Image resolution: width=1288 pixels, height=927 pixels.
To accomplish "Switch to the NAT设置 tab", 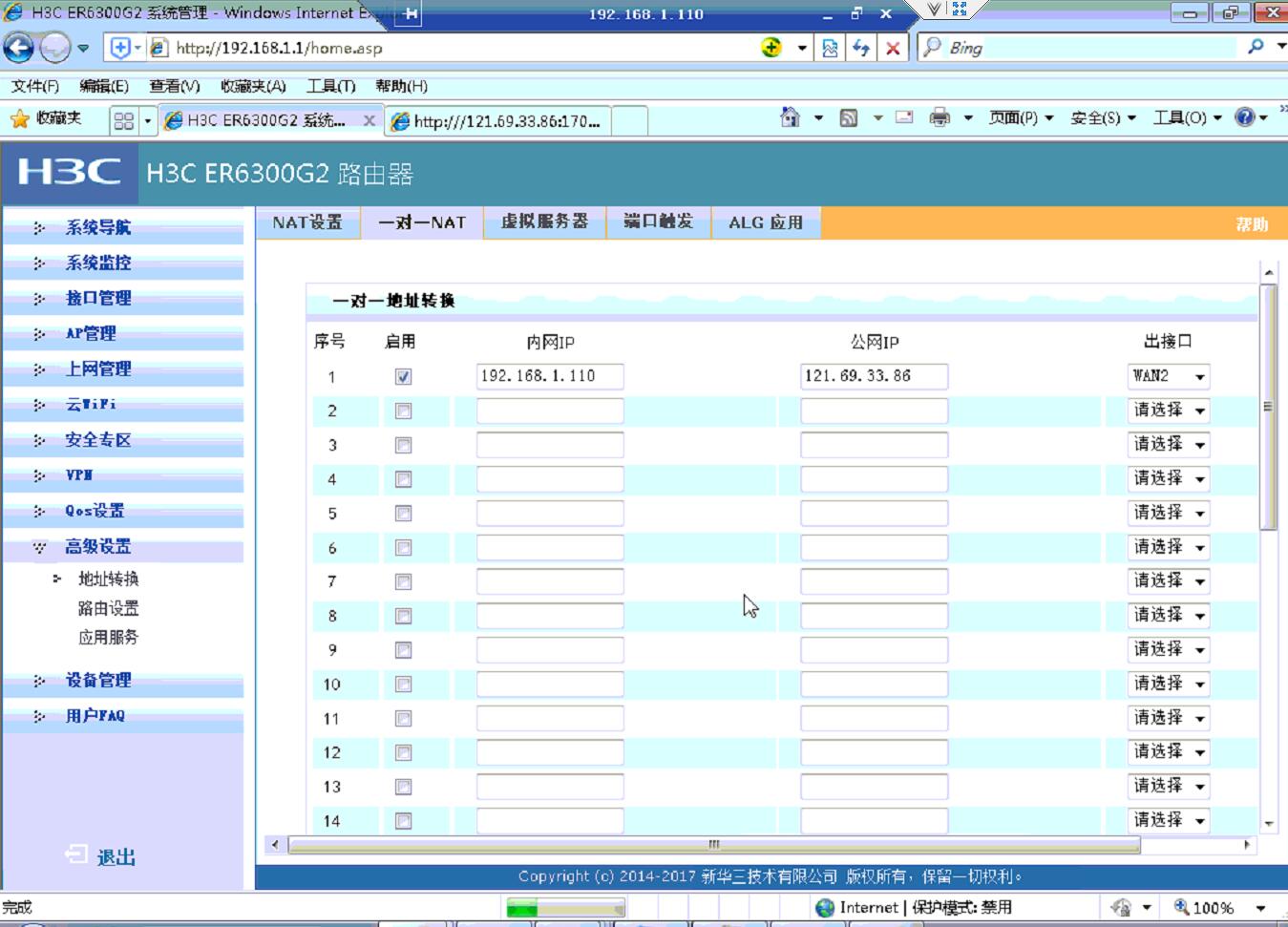I will click(x=307, y=222).
